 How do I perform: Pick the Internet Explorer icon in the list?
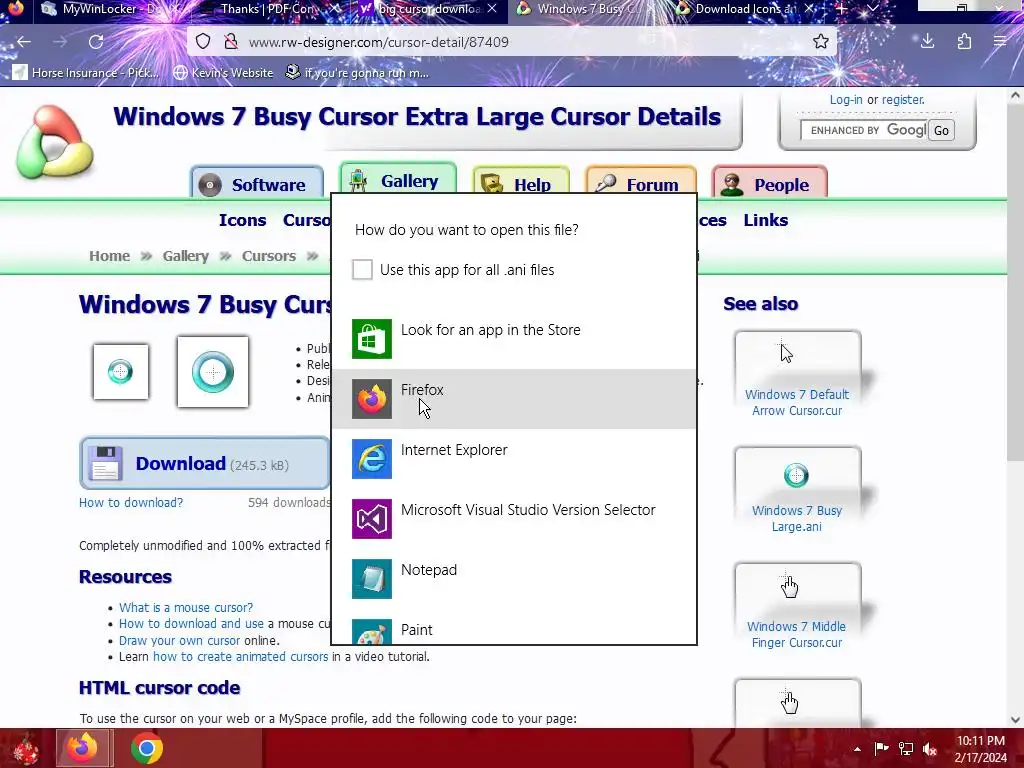372,458
